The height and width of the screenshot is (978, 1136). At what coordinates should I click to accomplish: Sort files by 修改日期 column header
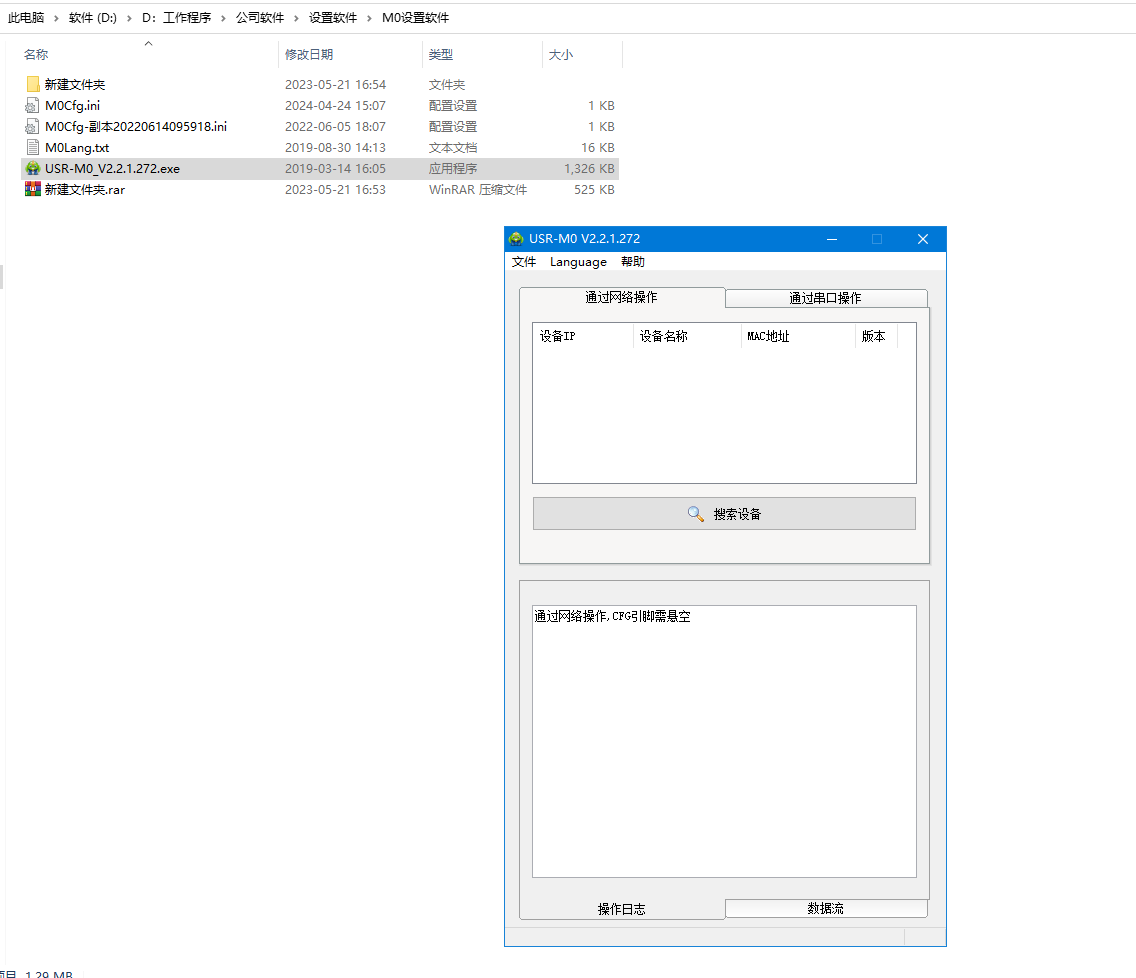pyautogui.click(x=309, y=55)
